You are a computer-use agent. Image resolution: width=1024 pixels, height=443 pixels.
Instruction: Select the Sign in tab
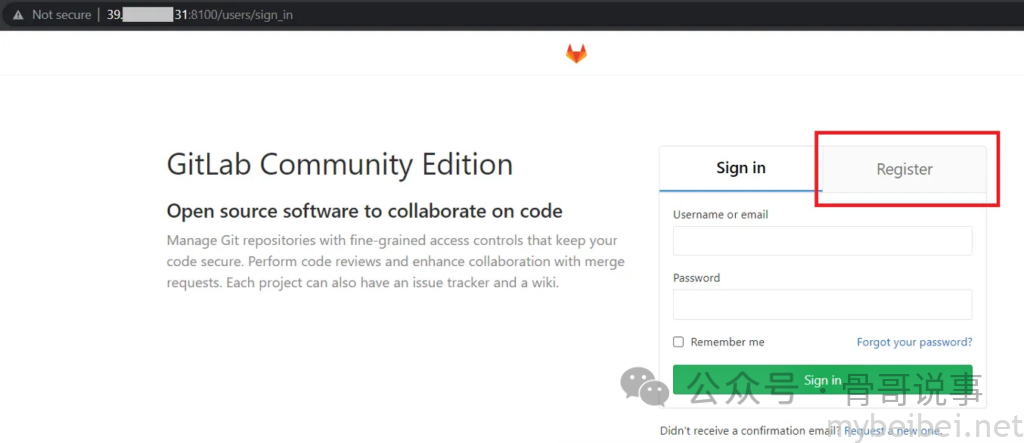coord(741,169)
